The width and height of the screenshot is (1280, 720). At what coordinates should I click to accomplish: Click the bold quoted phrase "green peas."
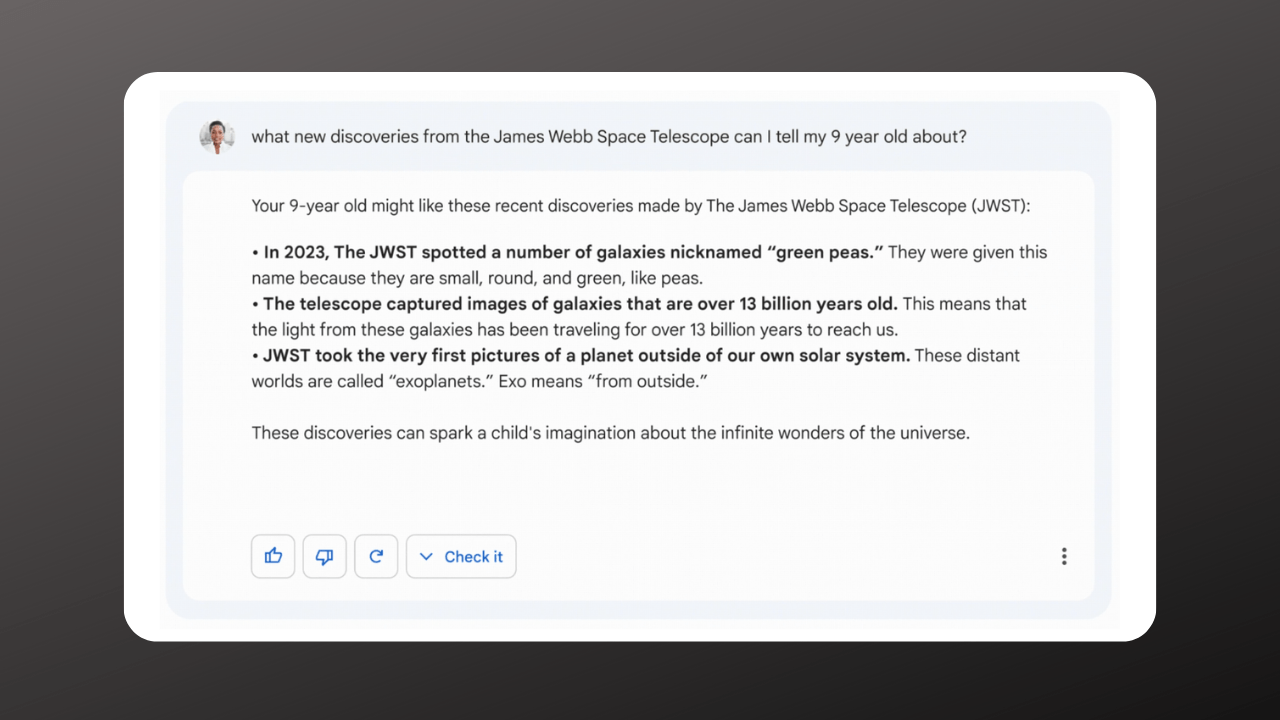point(827,252)
